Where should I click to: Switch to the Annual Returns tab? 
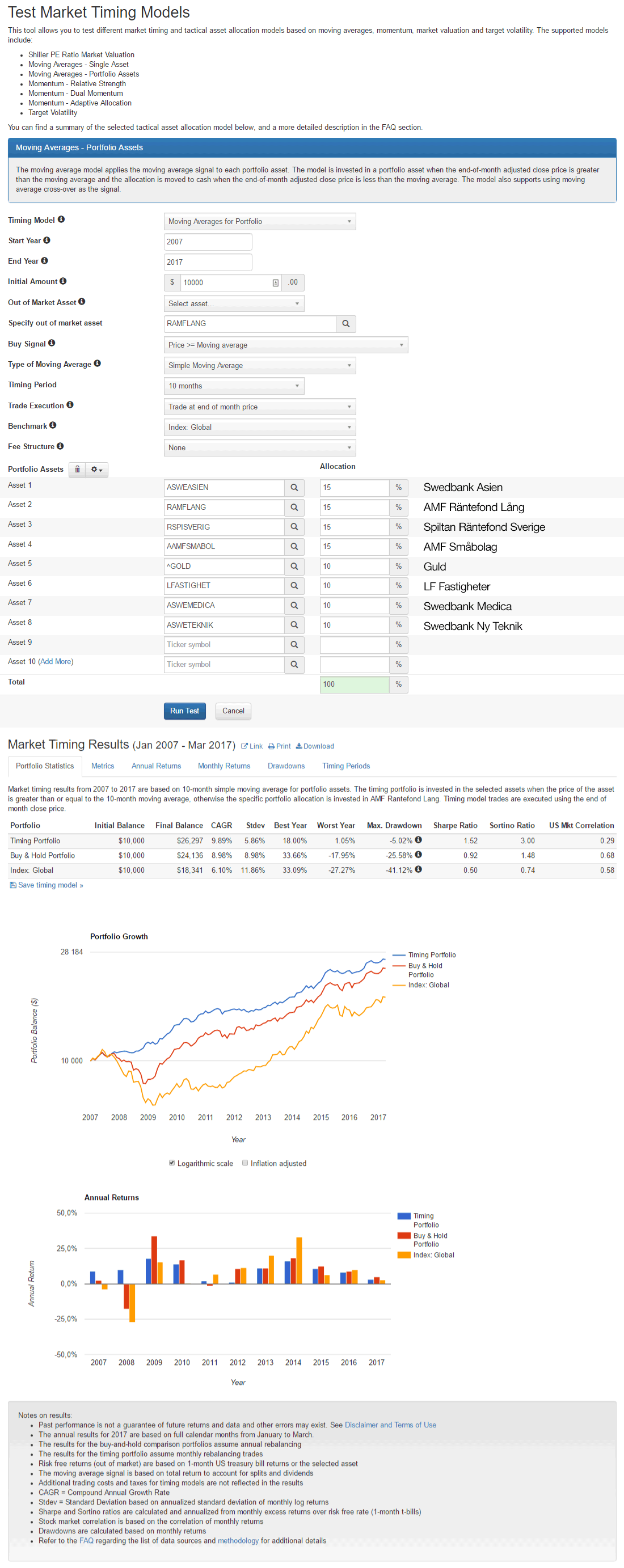point(156,766)
